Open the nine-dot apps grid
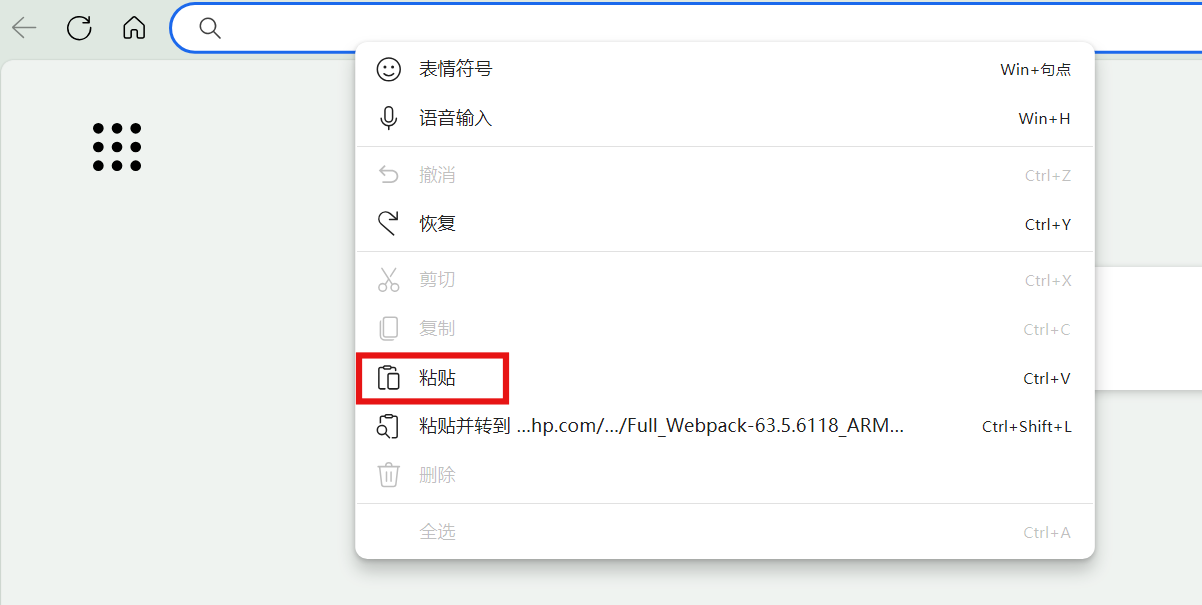Viewport: 1202px width, 605px height. pos(117,147)
